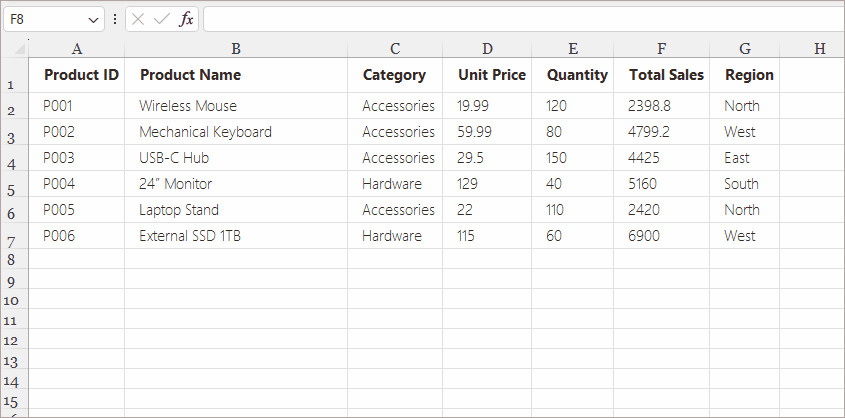Select quantity cell 120

(x=573, y=106)
